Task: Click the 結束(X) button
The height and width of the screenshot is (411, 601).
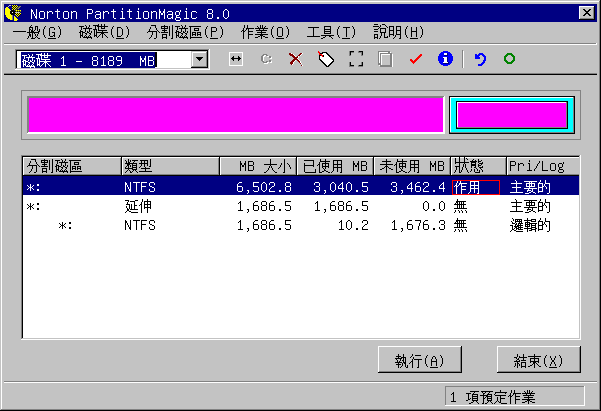Action: 539,360
